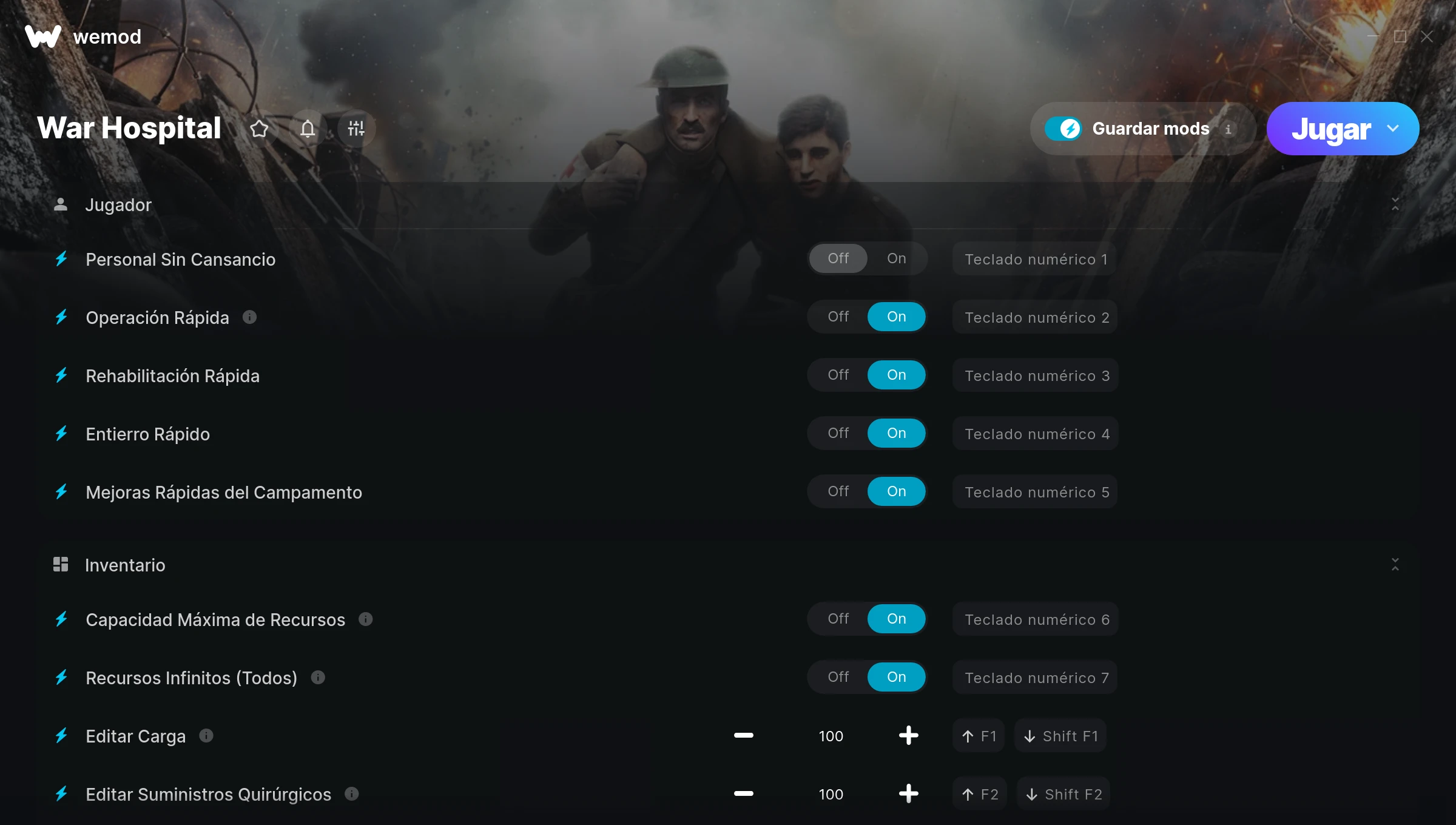The height and width of the screenshot is (825, 1456).
Task: Click the Teclado numérico 3 hotkey
Action: (x=1035, y=375)
